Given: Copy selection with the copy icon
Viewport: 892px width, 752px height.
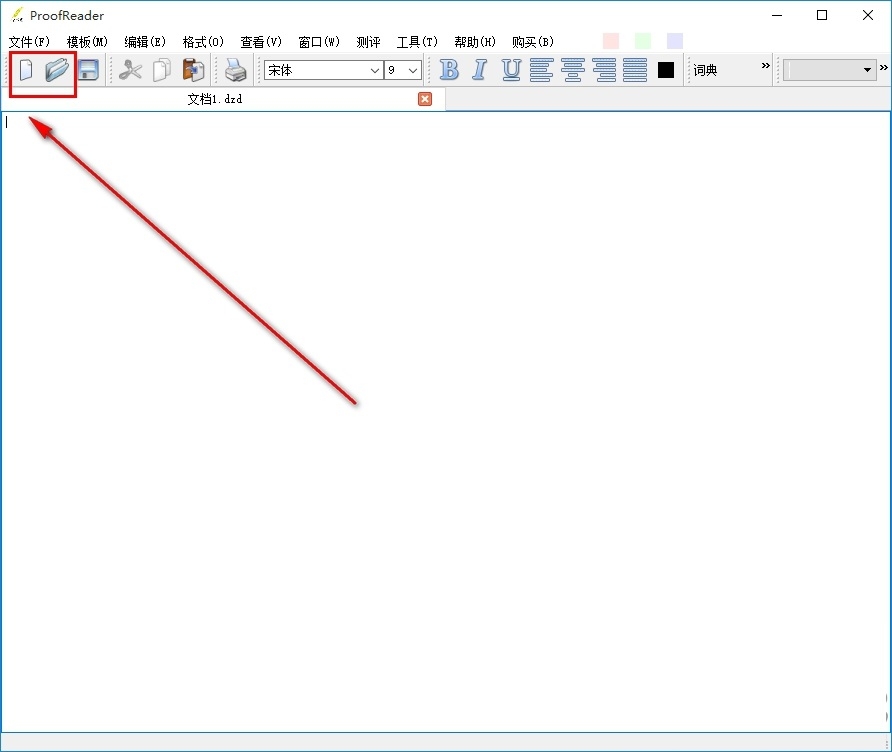Looking at the screenshot, I should tap(162, 70).
